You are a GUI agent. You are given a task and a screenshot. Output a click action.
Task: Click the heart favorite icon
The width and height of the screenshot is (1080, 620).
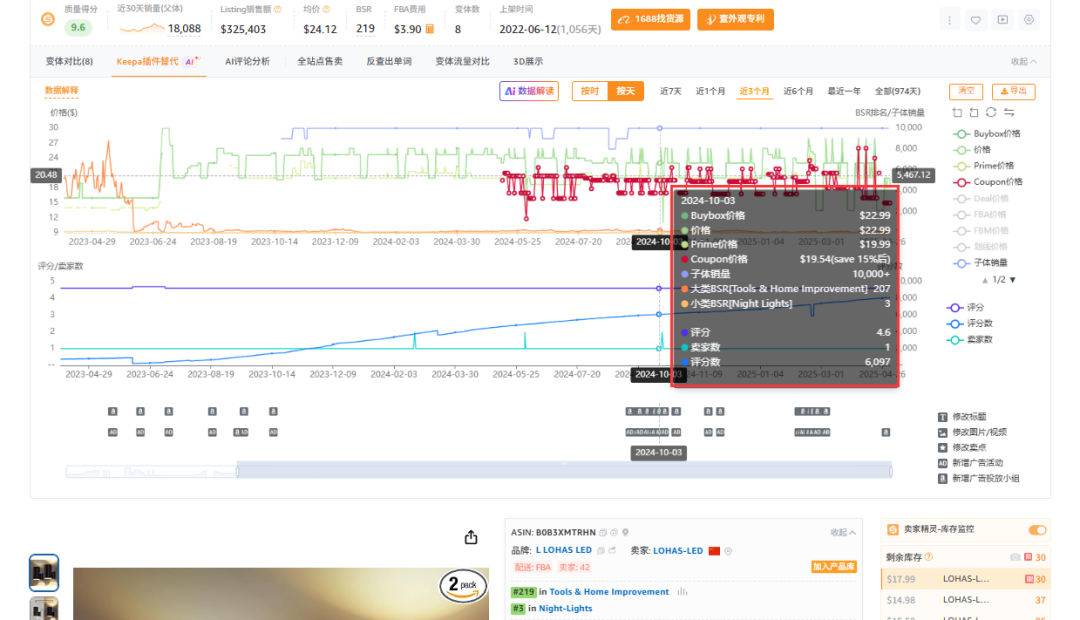[x=976, y=19]
